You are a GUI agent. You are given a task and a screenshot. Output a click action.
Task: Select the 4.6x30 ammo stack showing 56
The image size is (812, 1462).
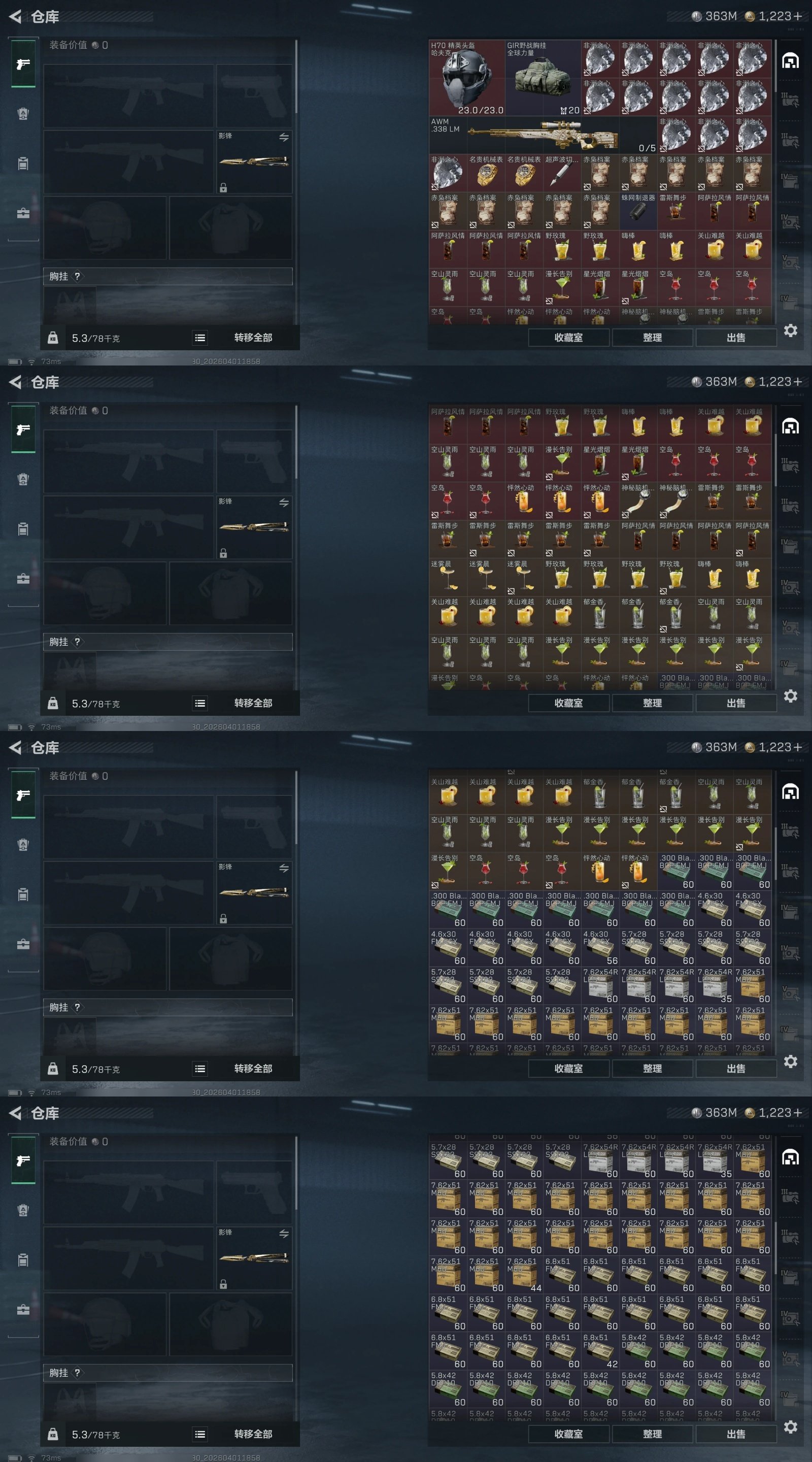pos(600,948)
